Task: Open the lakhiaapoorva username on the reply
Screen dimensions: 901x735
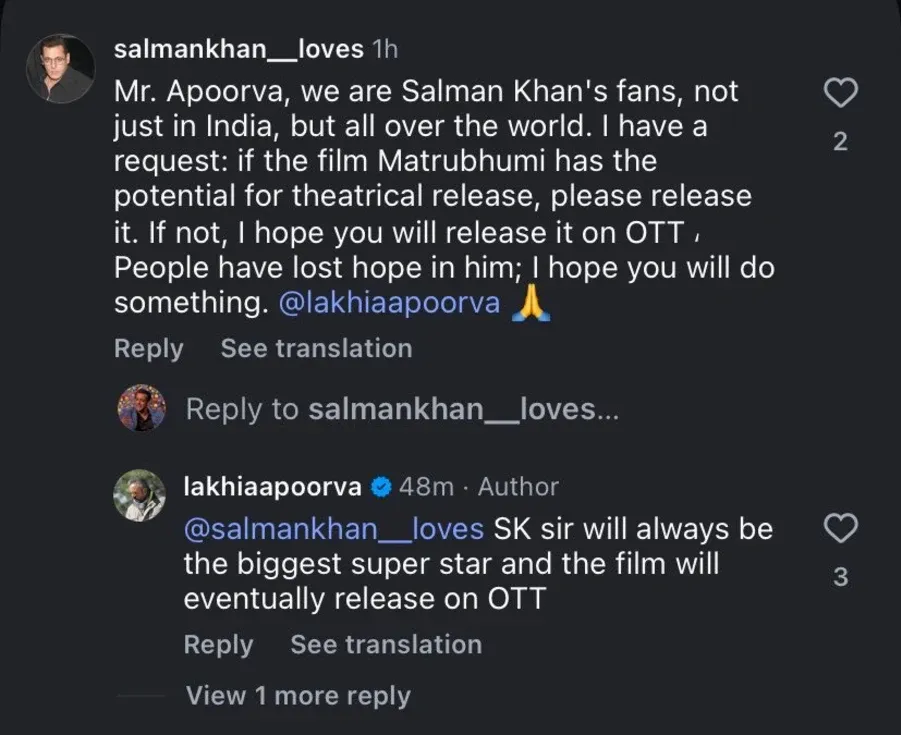Action: (x=272, y=487)
